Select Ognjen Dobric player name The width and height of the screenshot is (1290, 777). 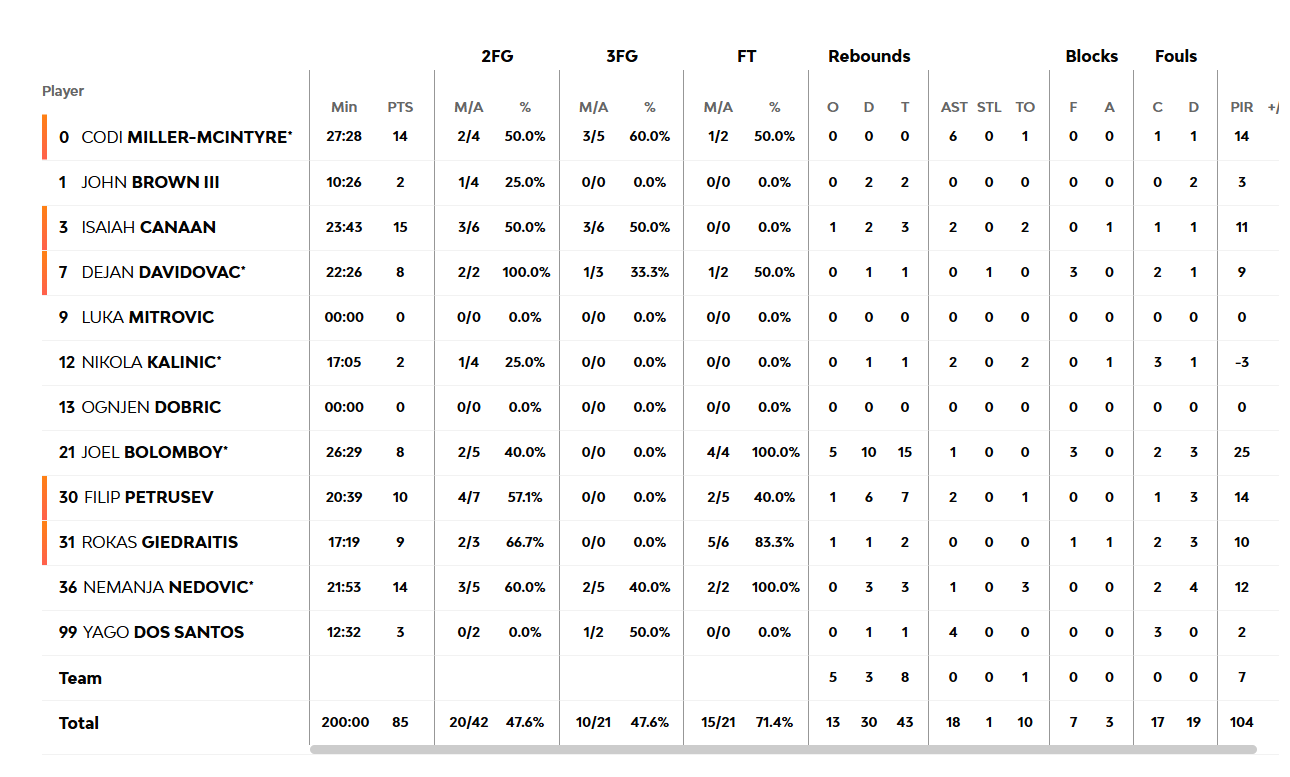click(x=152, y=407)
